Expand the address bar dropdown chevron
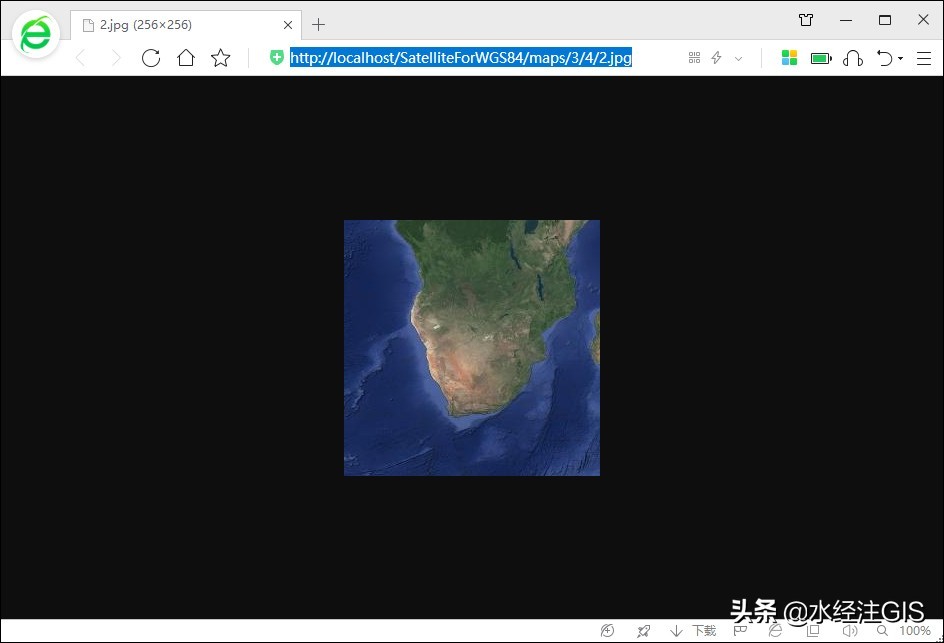 coord(739,58)
